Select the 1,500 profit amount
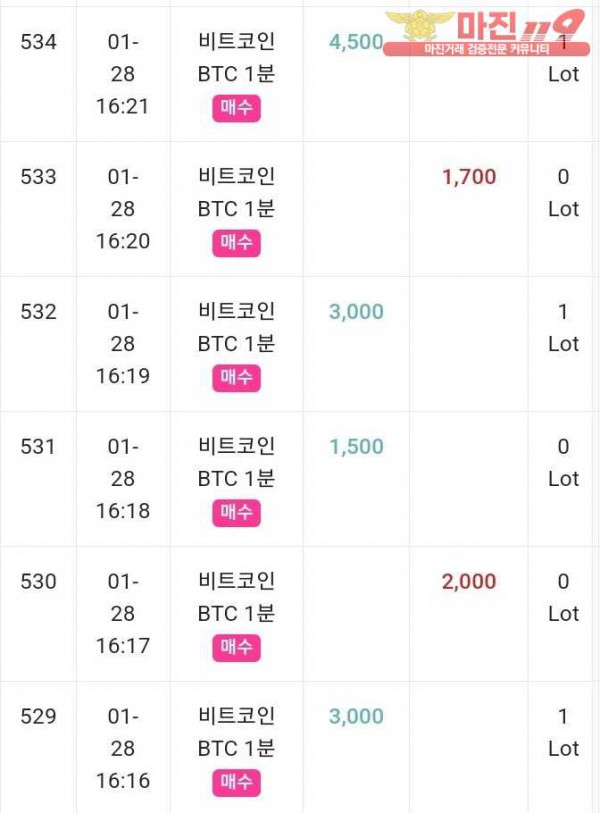600x813 pixels. pyautogui.click(x=356, y=447)
